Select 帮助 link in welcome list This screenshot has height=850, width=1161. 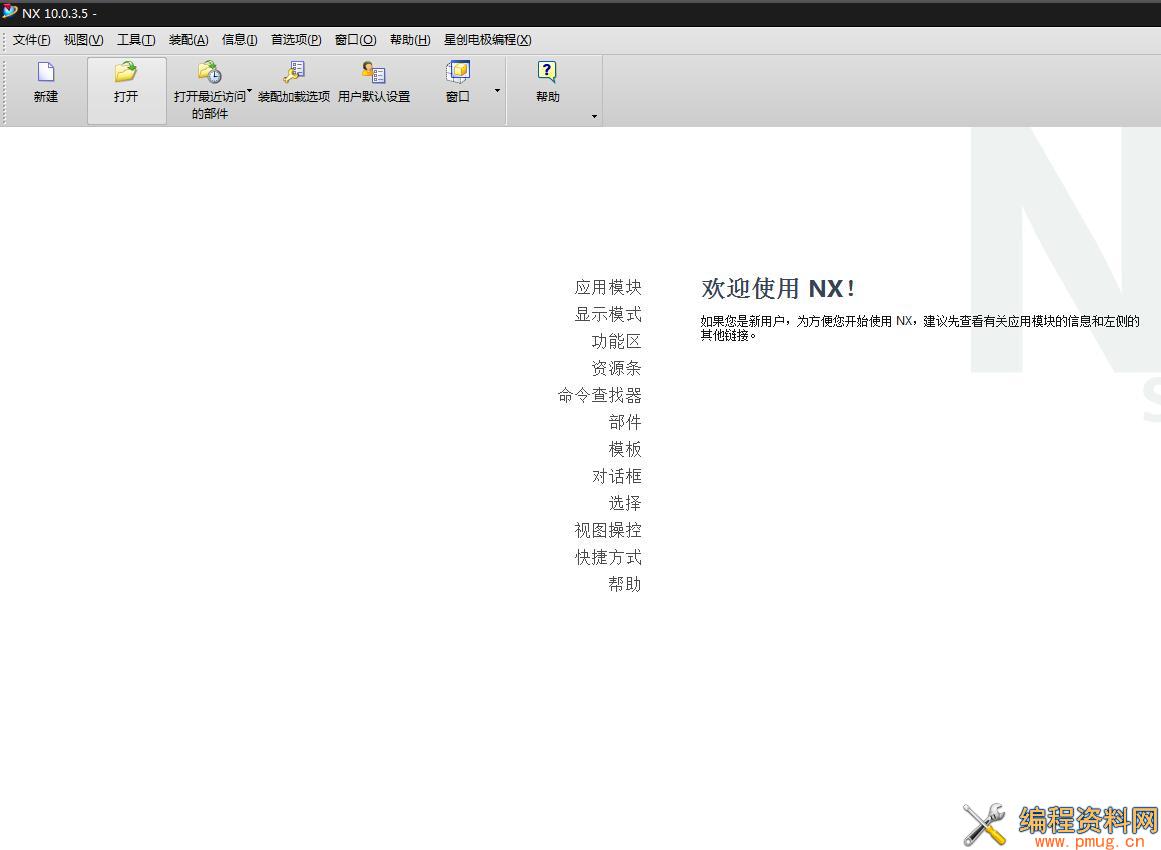(625, 584)
